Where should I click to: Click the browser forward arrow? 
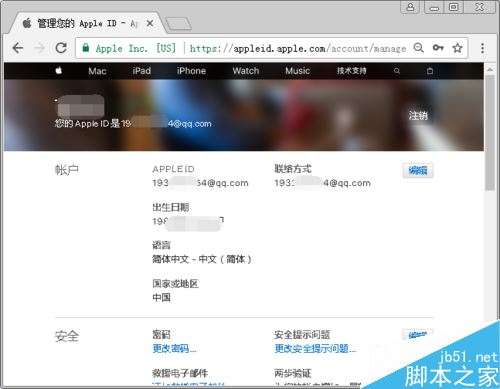coord(39,48)
